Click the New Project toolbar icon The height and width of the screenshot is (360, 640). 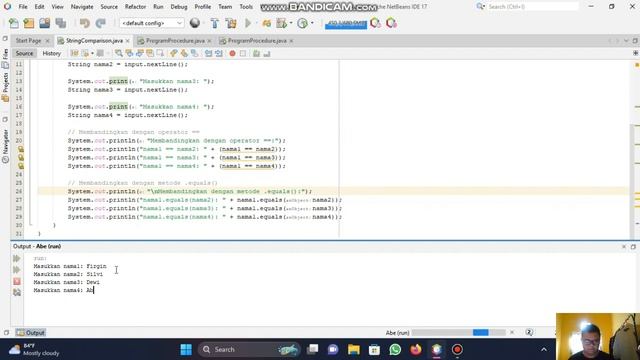pos(29,23)
